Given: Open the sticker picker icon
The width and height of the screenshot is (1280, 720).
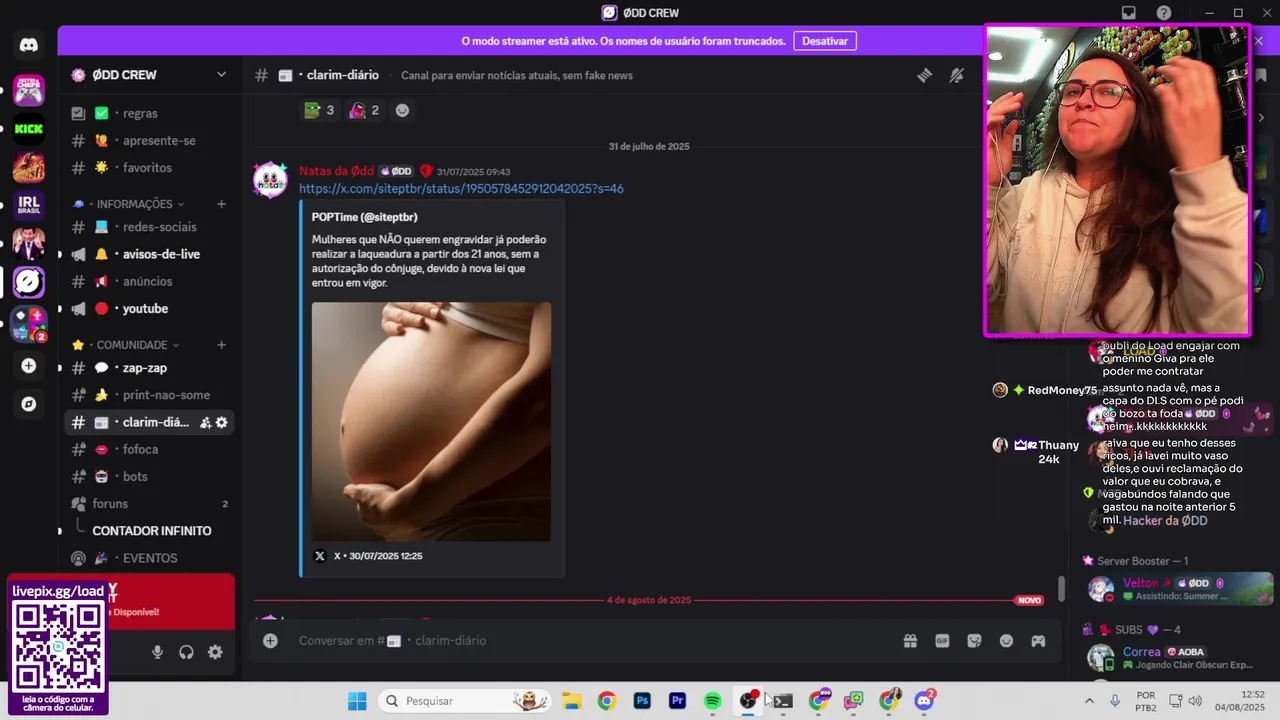Looking at the screenshot, I should click(x=974, y=641).
